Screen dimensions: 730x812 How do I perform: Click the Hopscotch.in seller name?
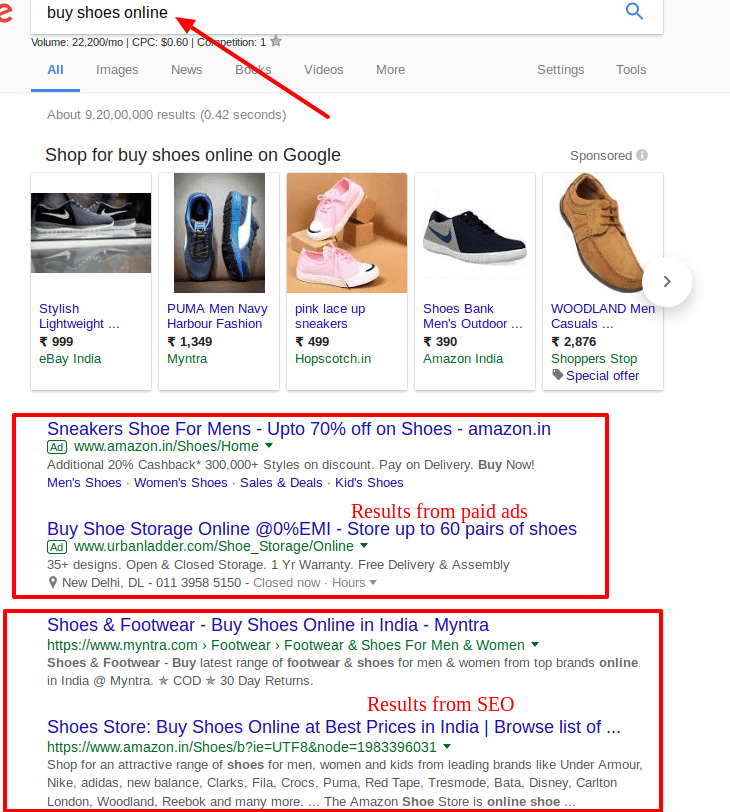pyautogui.click(x=333, y=358)
